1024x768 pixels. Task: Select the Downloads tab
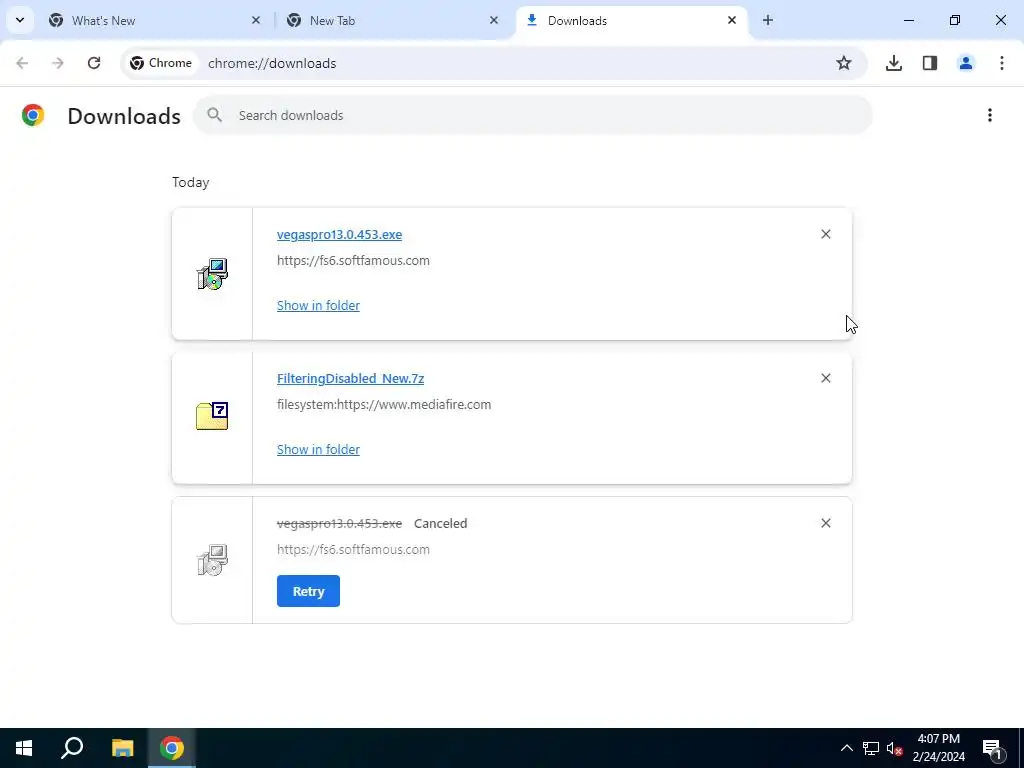click(632, 20)
